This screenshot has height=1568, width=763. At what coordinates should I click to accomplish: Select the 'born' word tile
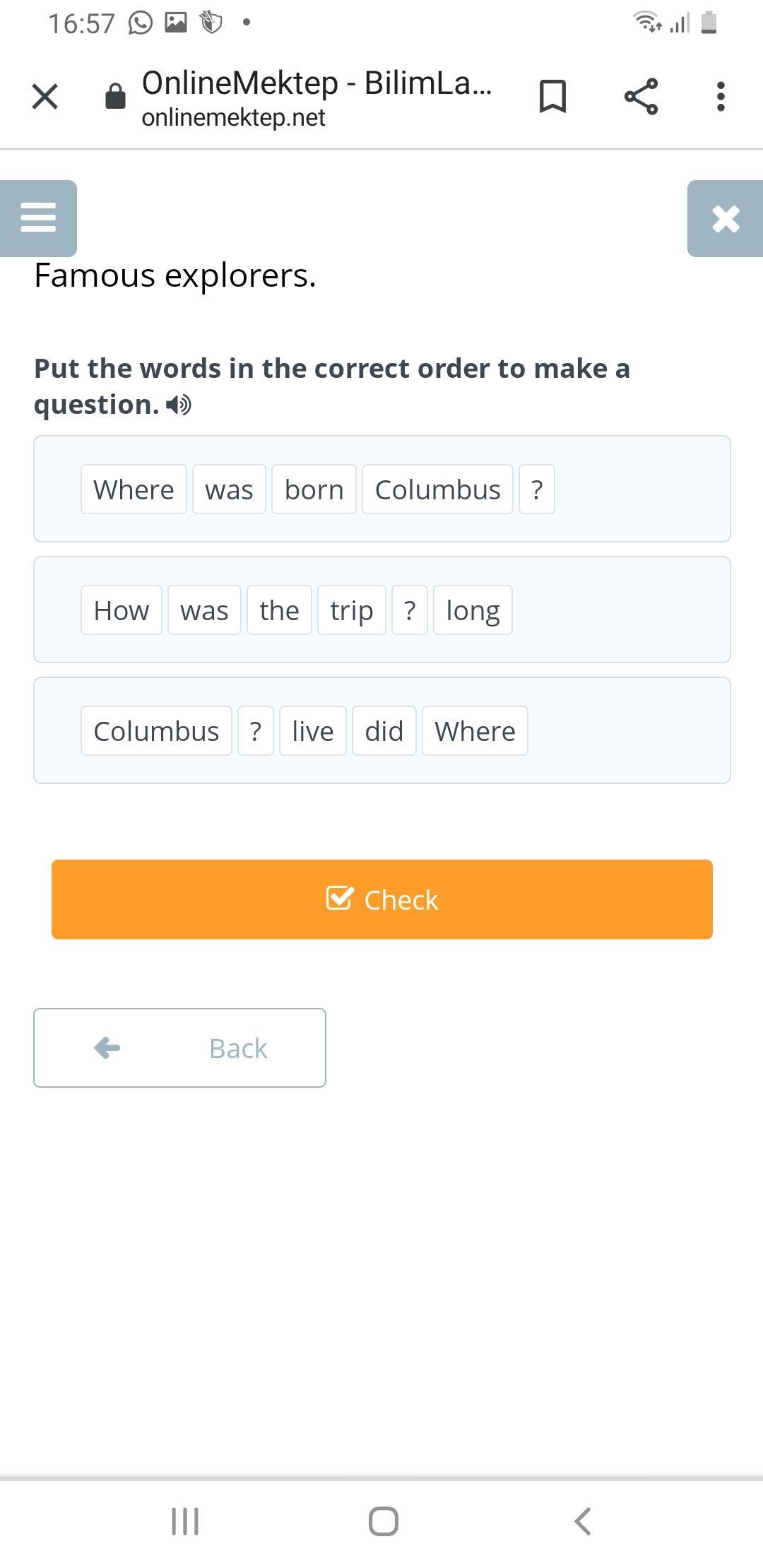coord(314,489)
